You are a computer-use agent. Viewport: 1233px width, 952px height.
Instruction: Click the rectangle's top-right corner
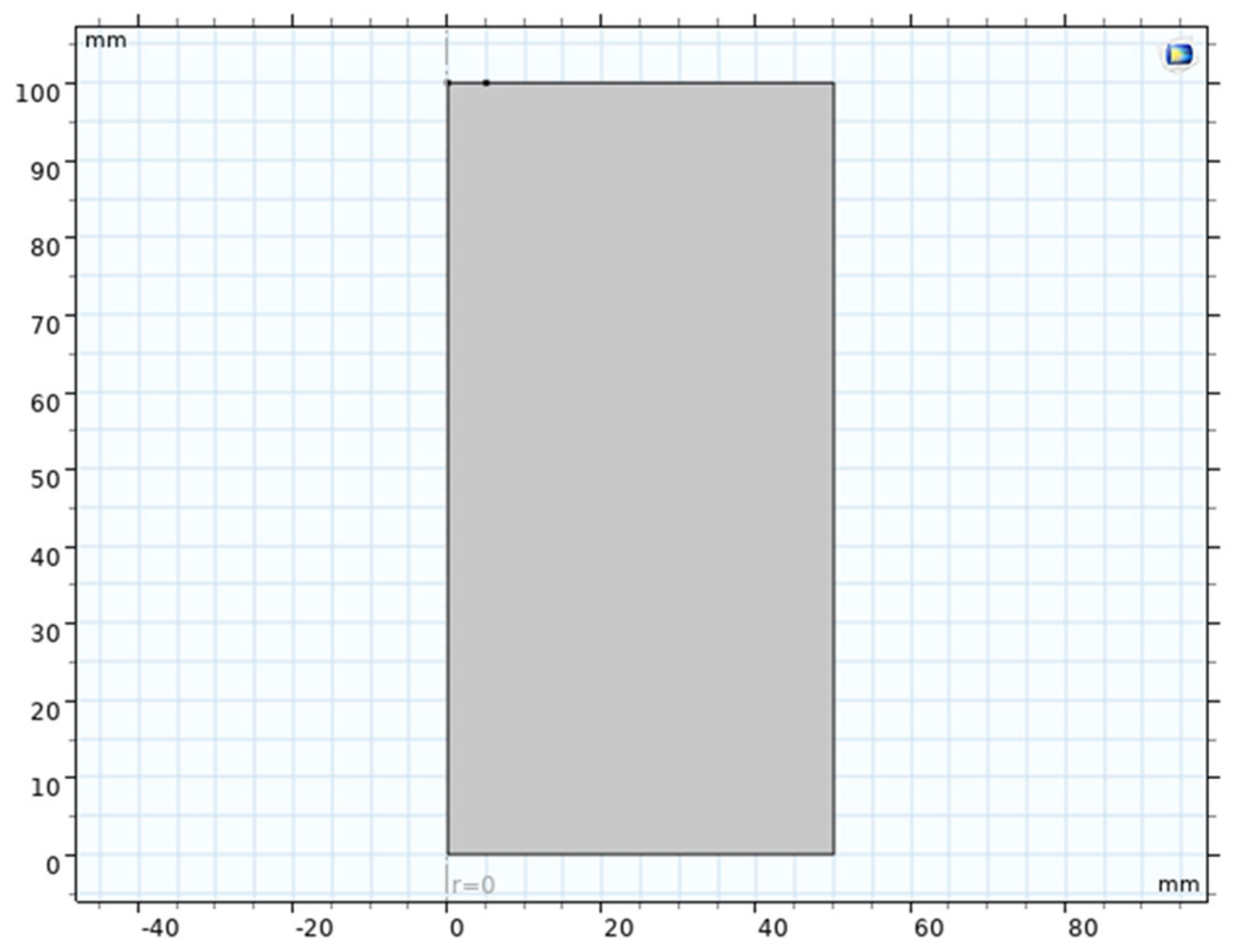click(834, 83)
